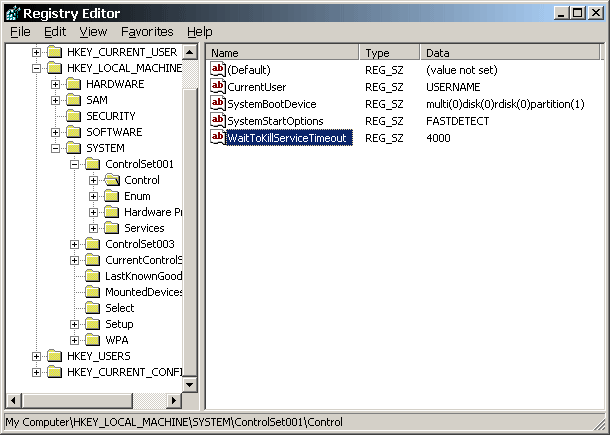Click the CurrentUser string value icon

click(218, 87)
